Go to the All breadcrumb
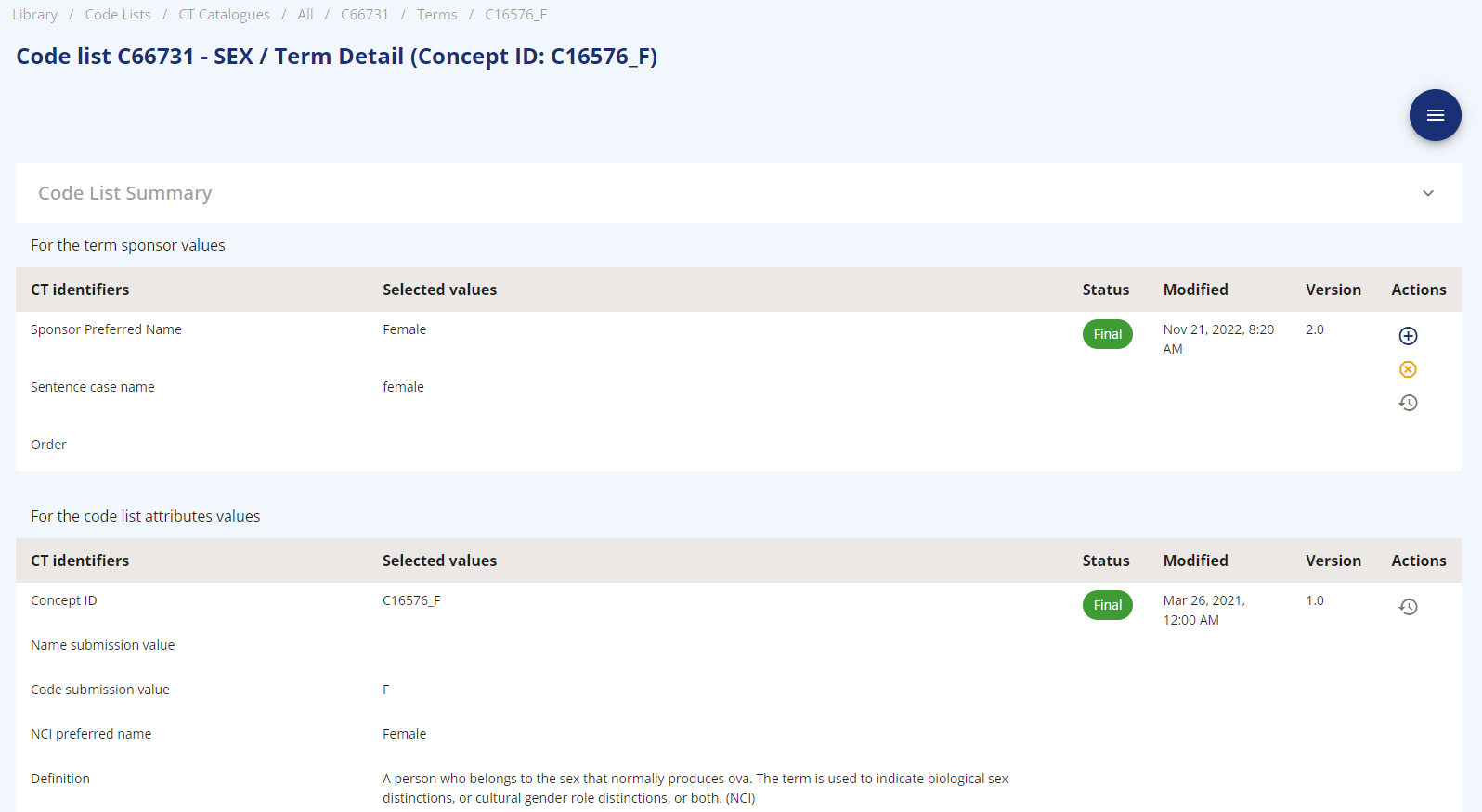The height and width of the screenshot is (812, 1482). (305, 15)
